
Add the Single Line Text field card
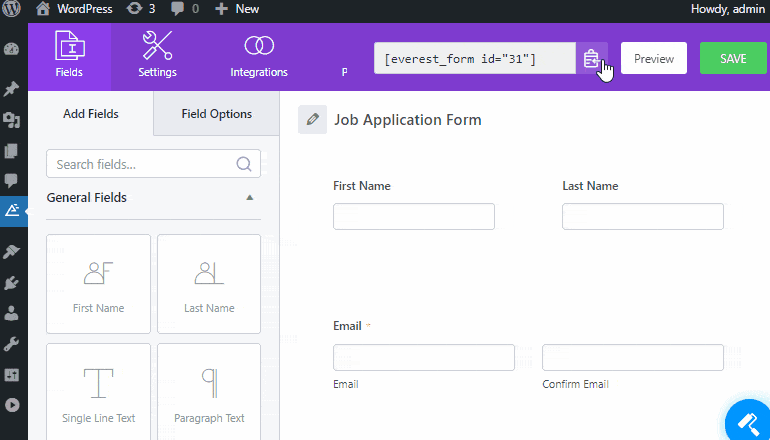(98, 392)
